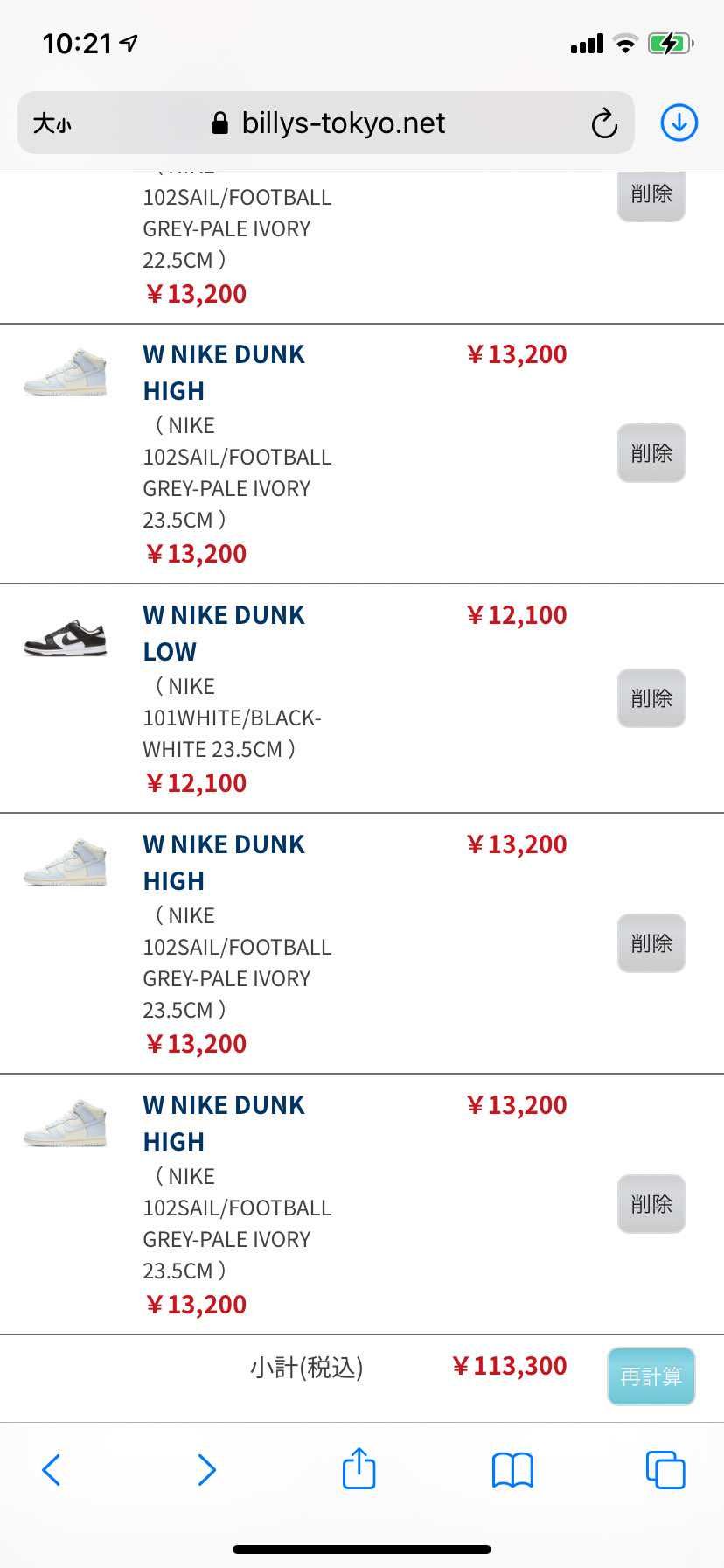
Task: Tap the billys-tokyo.net address bar
Action: 343,123
